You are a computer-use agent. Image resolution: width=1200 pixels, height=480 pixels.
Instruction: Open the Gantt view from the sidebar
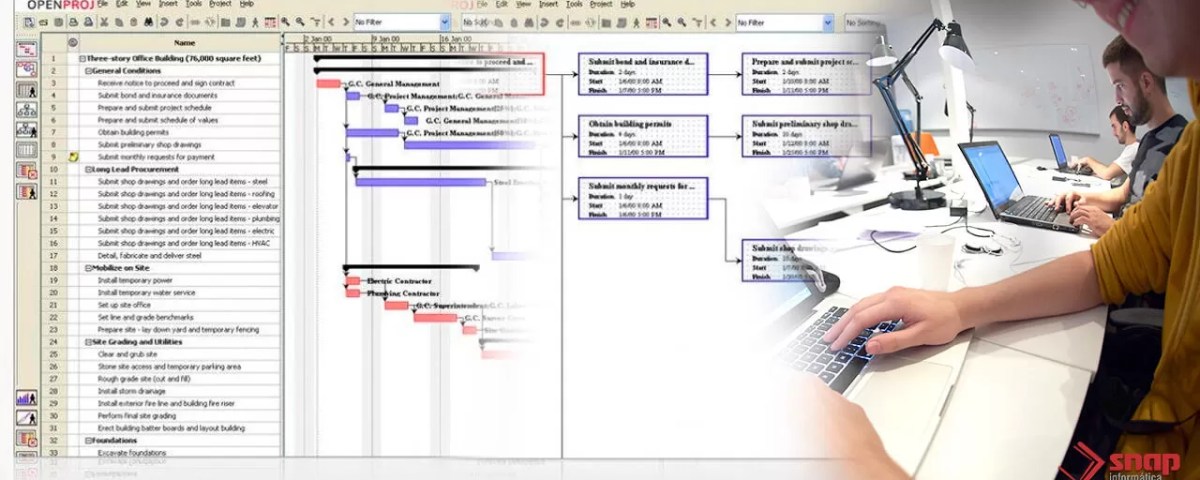click(x=27, y=48)
